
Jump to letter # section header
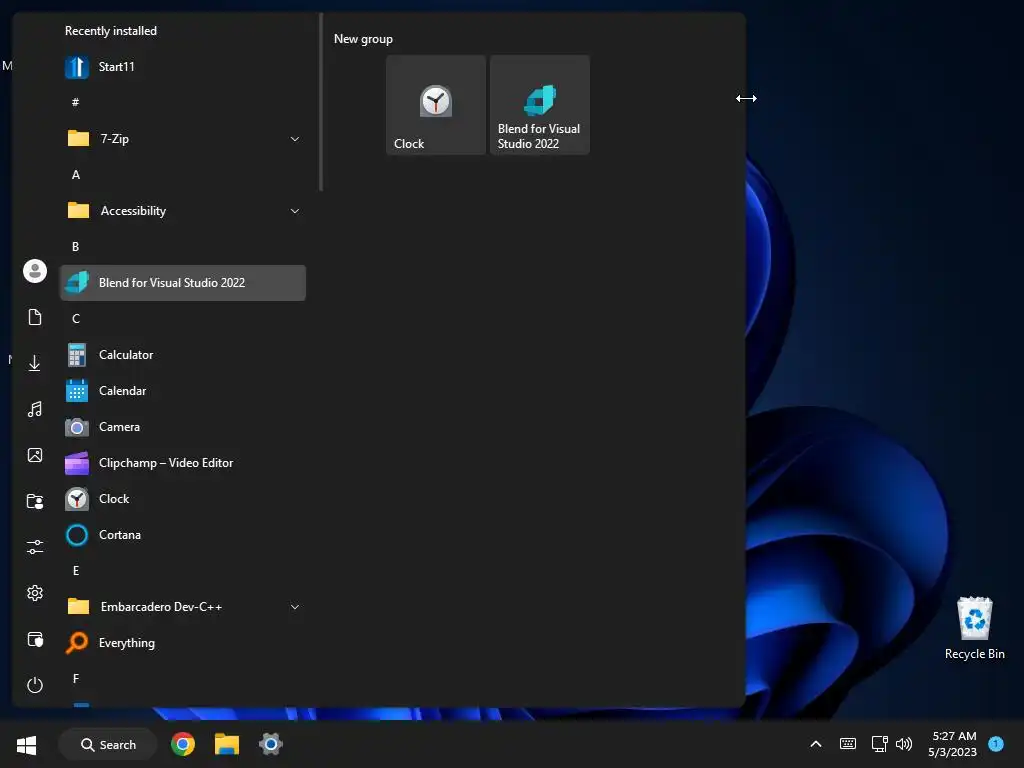pos(76,103)
